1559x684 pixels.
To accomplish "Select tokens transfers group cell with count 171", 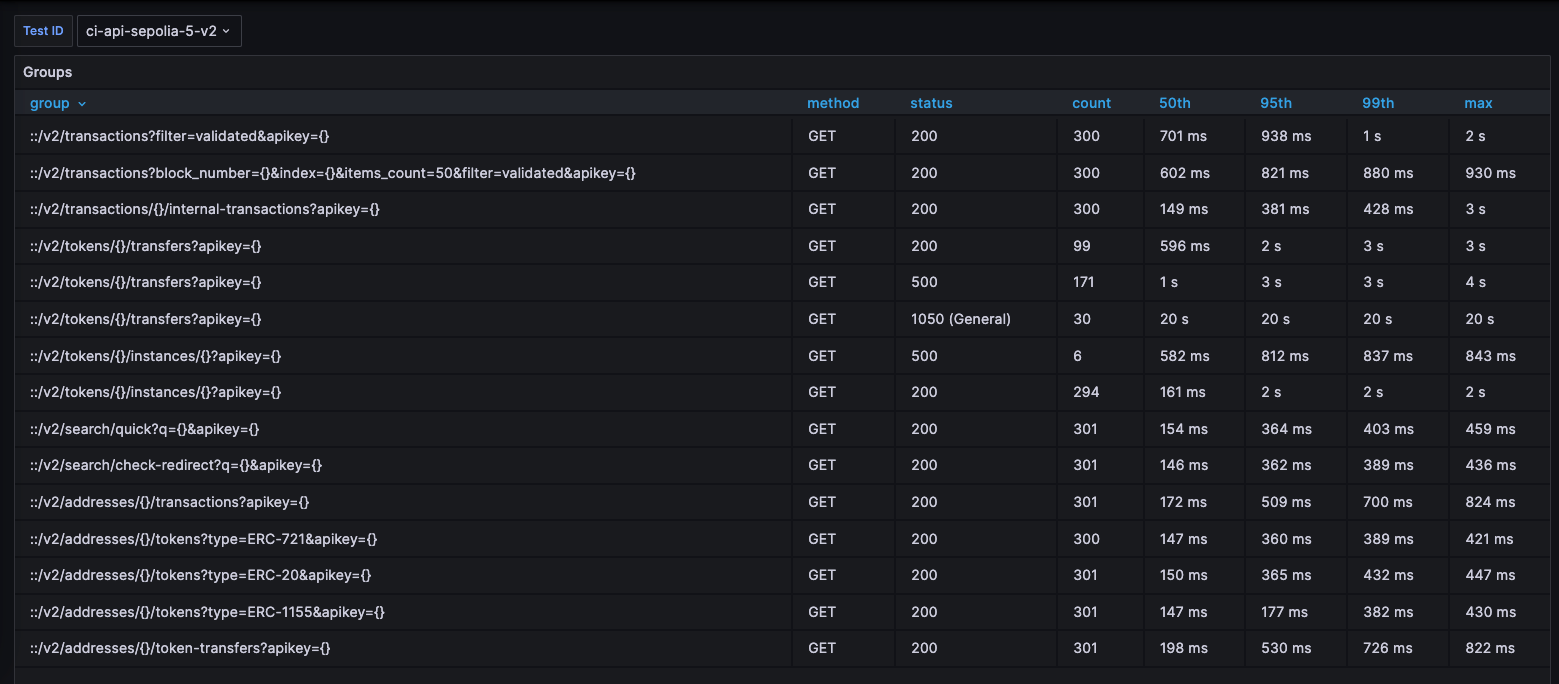I will (403, 282).
